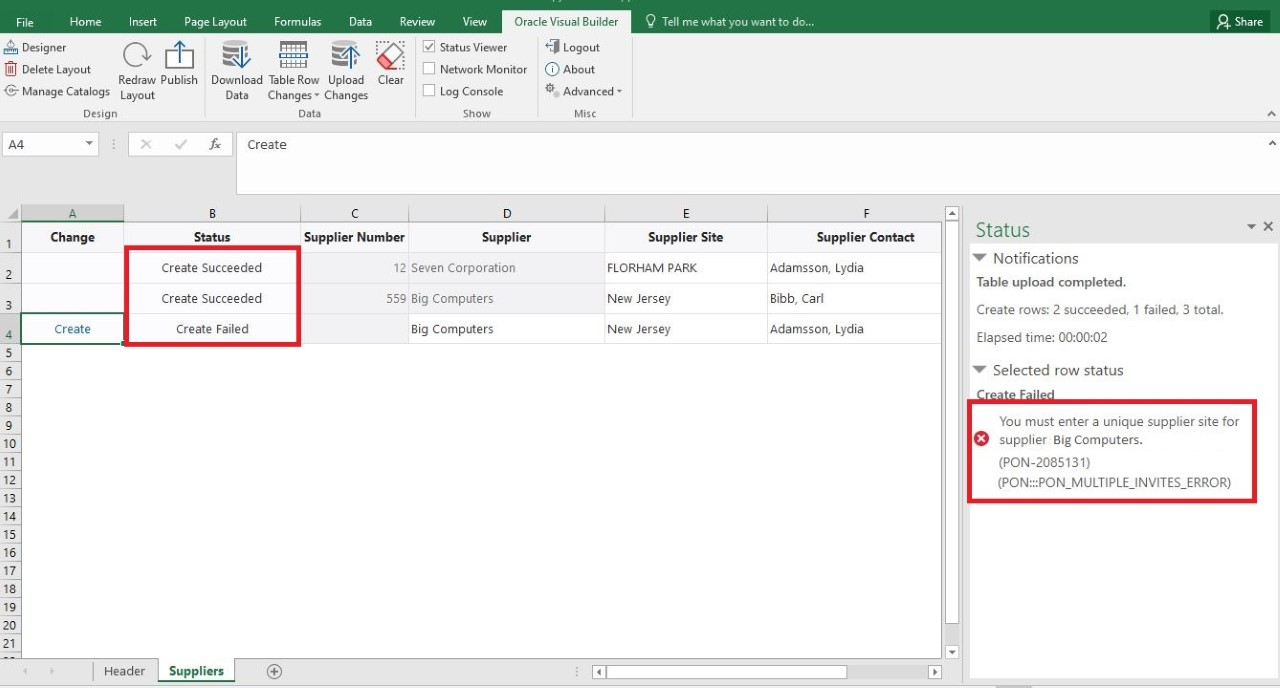Select the Create Failed status cell
Screen dimensions: 1280x688
tap(212, 329)
